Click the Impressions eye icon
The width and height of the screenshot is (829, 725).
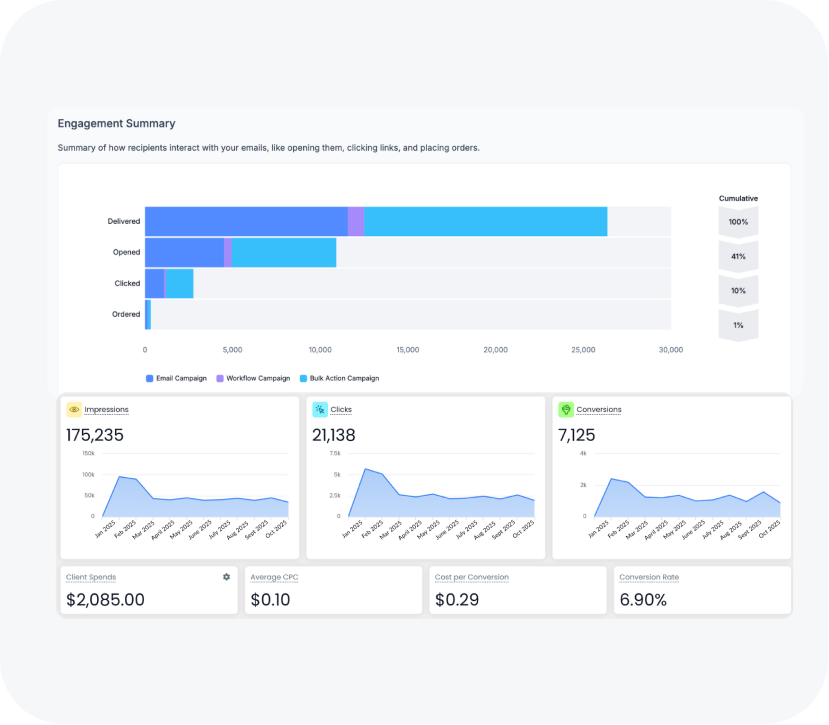(x=74, y=409)
